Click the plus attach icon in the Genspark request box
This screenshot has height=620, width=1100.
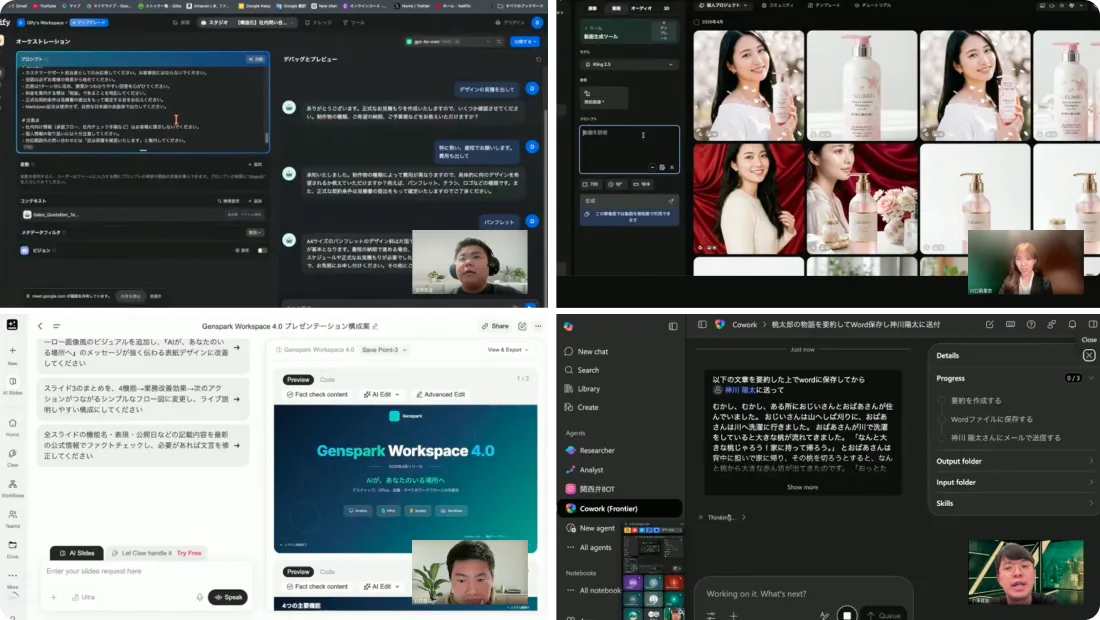point(53,598)
